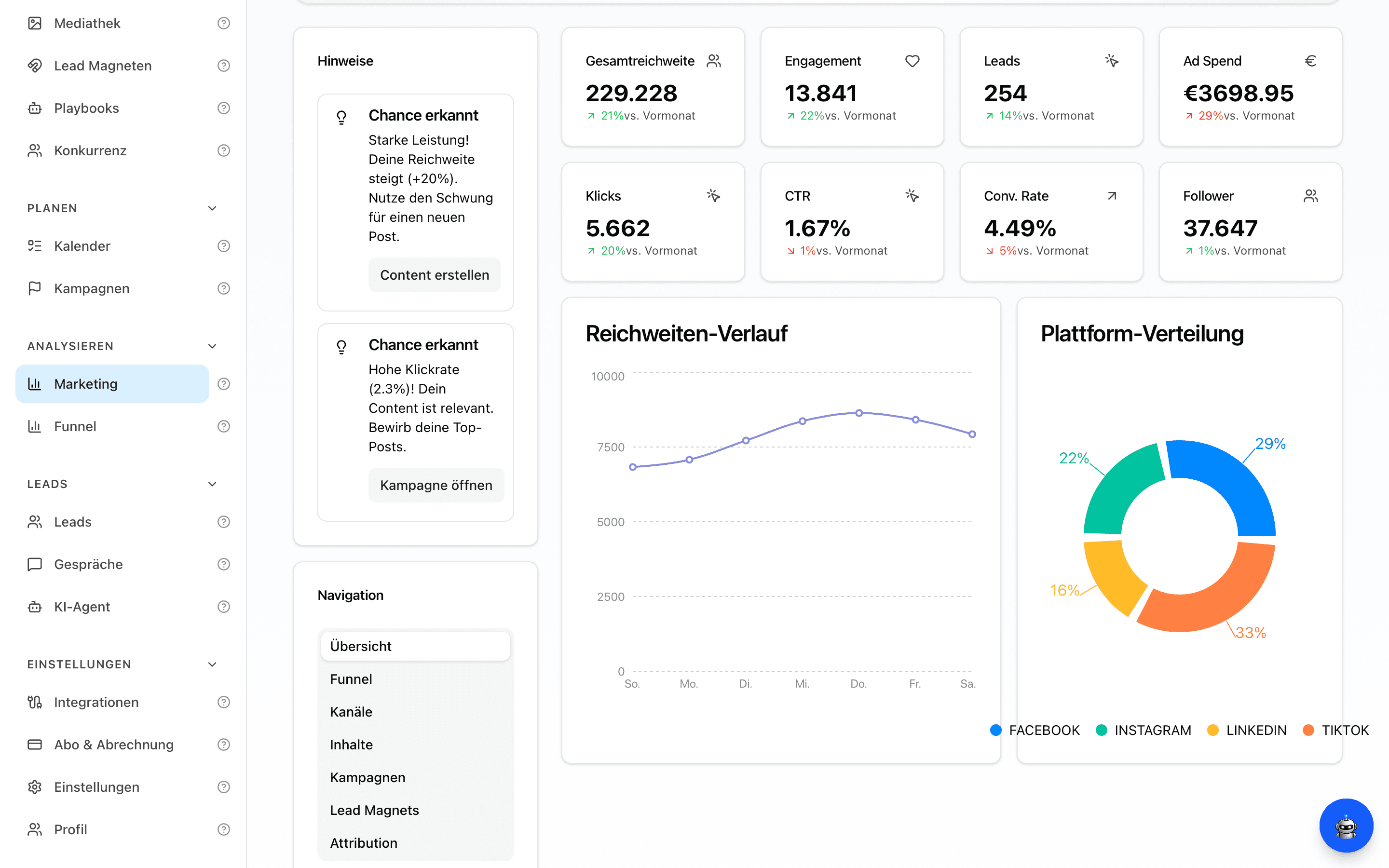Click the Profil user icon

(x=35, y=829)
